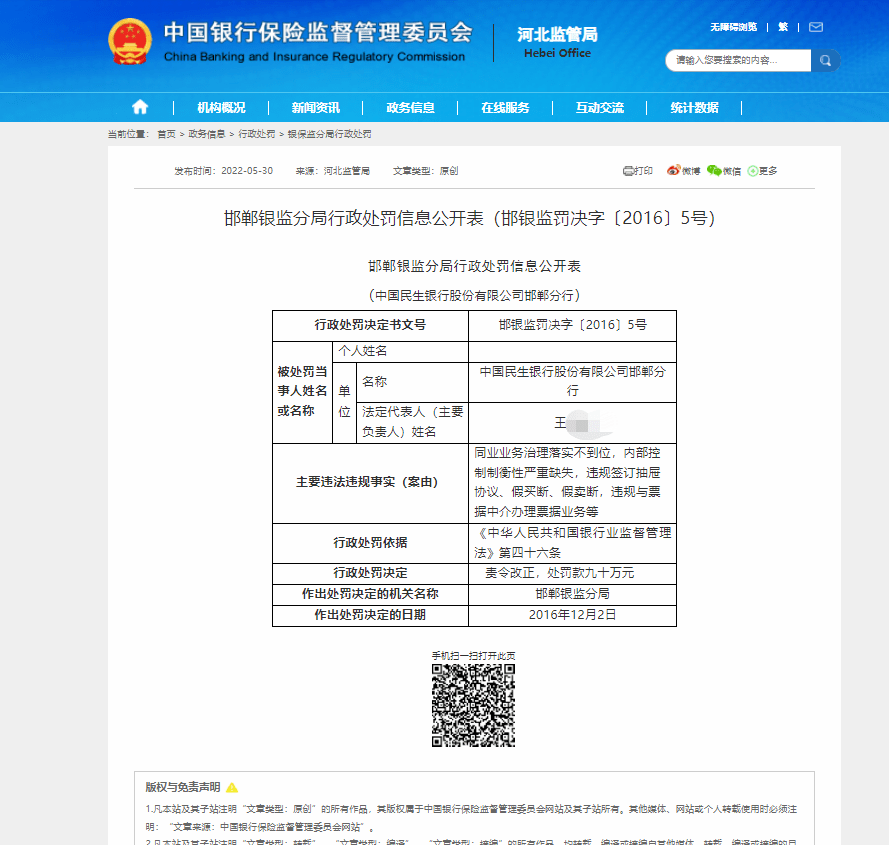Click subtitle （中国民生银行股份有限公司邯郸分行）
Screen dimensions: 889x845
coord(474,295)
